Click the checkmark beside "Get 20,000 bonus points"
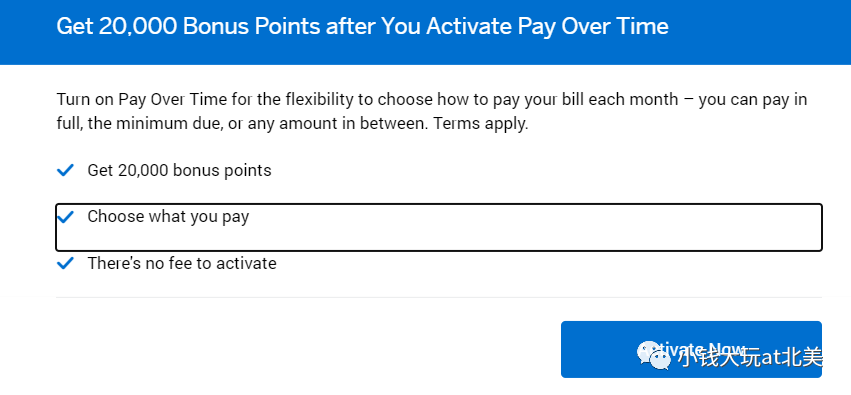The width and height of the screenshot is (851, 395). 65,171
